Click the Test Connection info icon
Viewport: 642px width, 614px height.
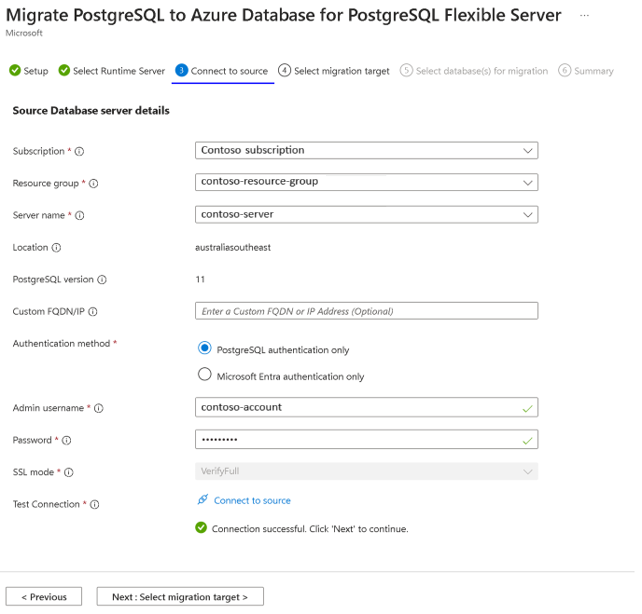click(94, 505)
